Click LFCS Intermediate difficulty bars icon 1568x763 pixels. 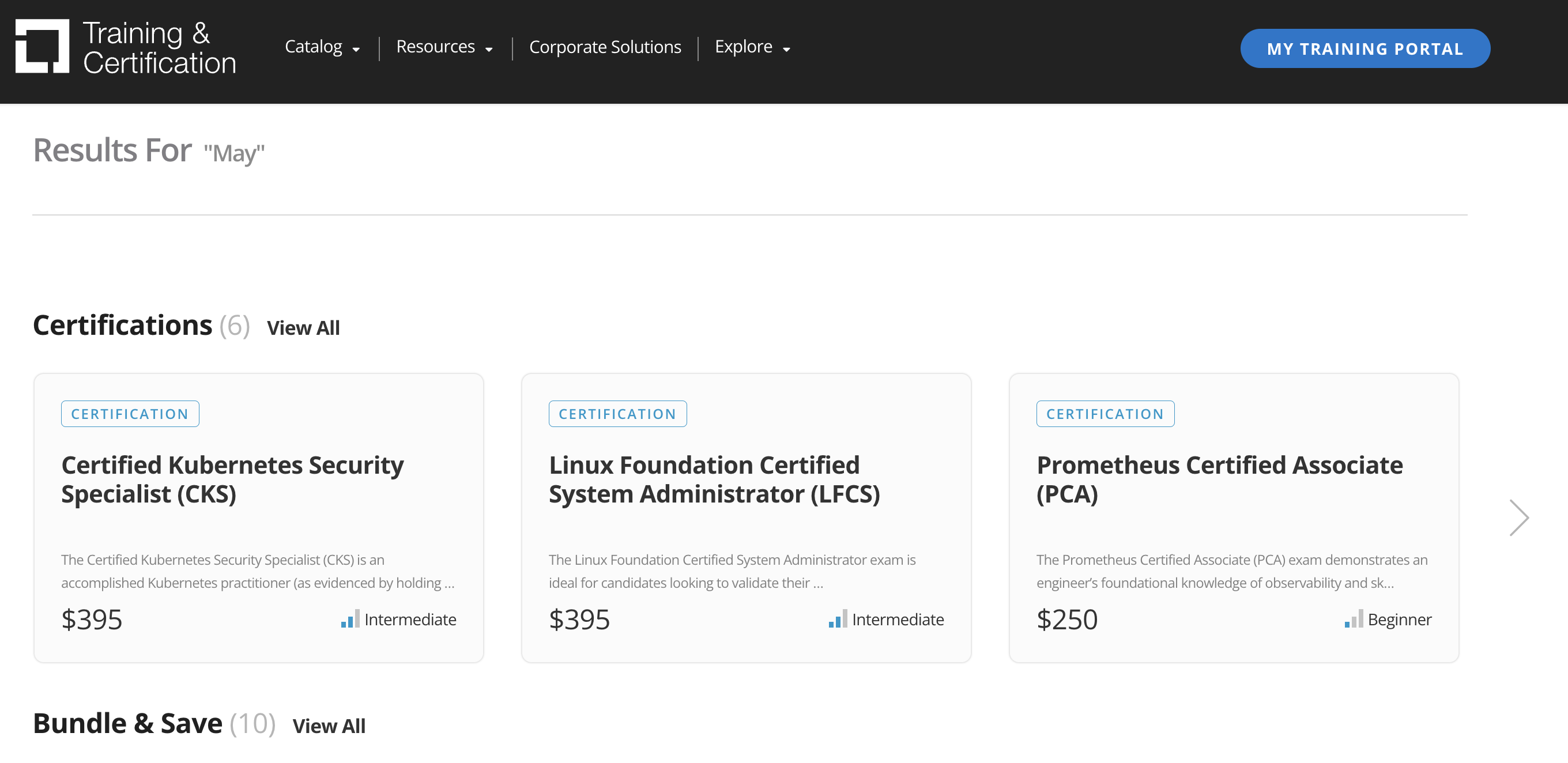pyautogui.click(x=838, y=619)
